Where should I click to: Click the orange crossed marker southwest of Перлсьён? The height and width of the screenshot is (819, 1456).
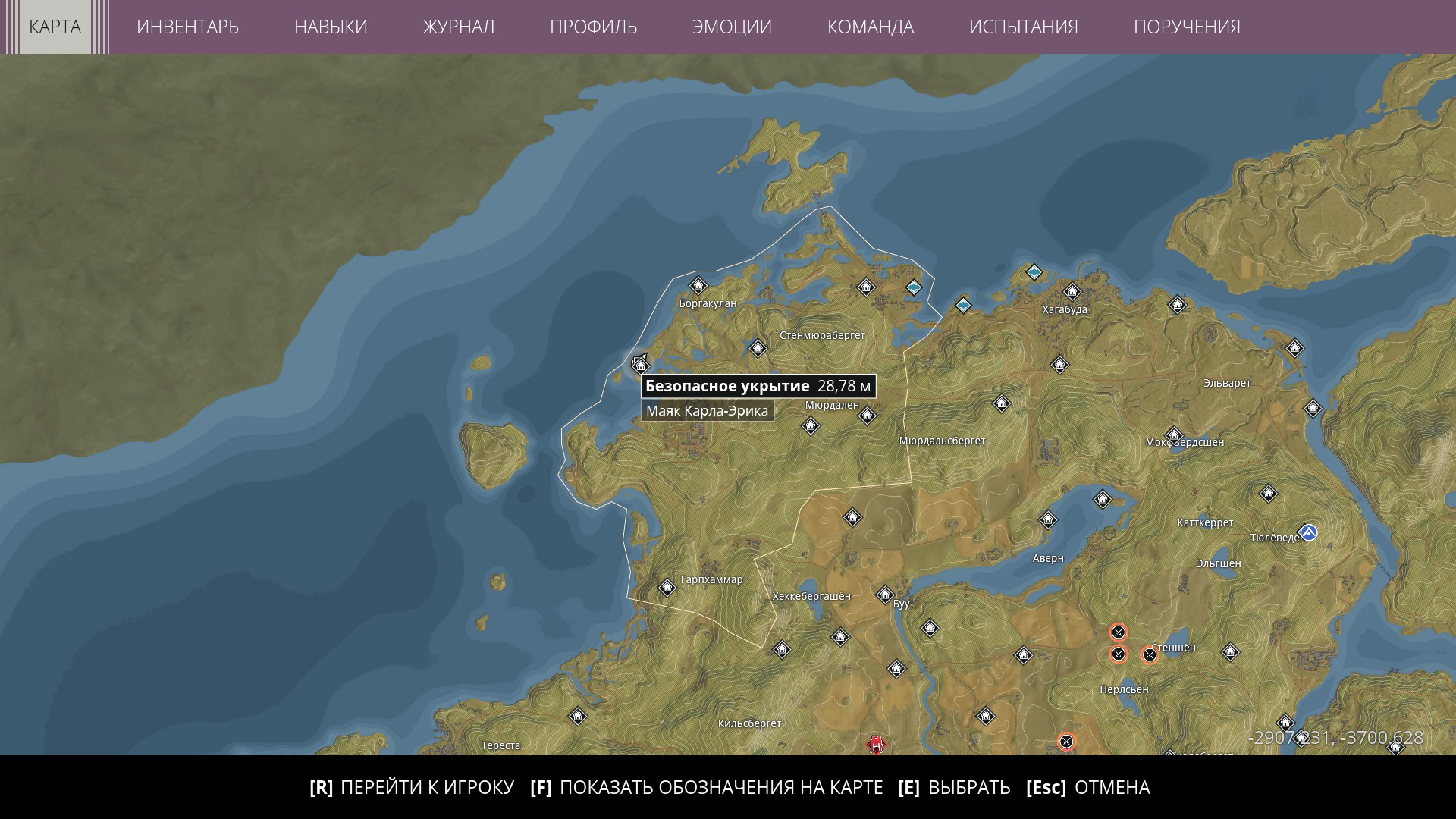pos(1066,741)
